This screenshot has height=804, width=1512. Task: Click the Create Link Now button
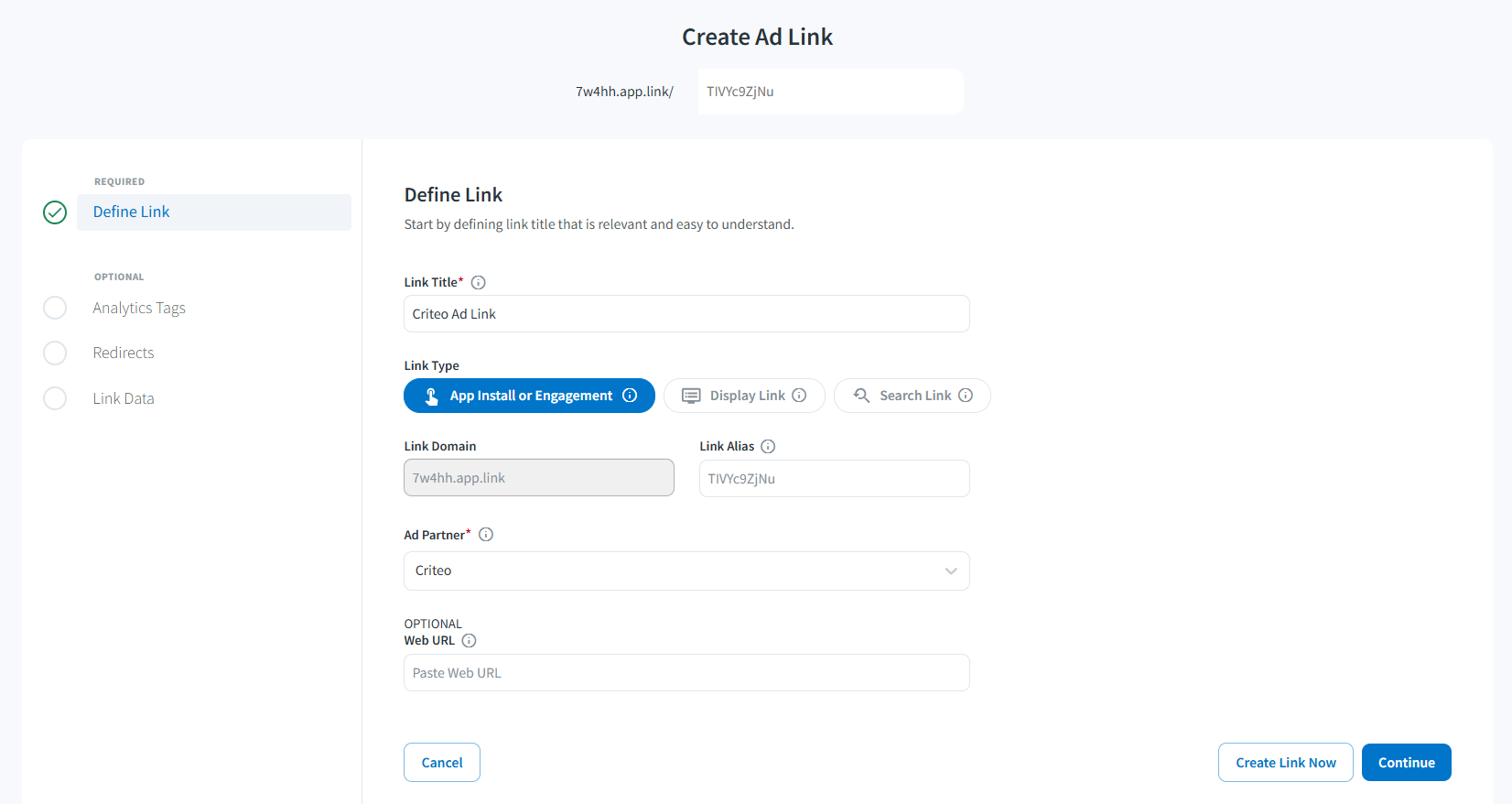(x=1285, y=762)
